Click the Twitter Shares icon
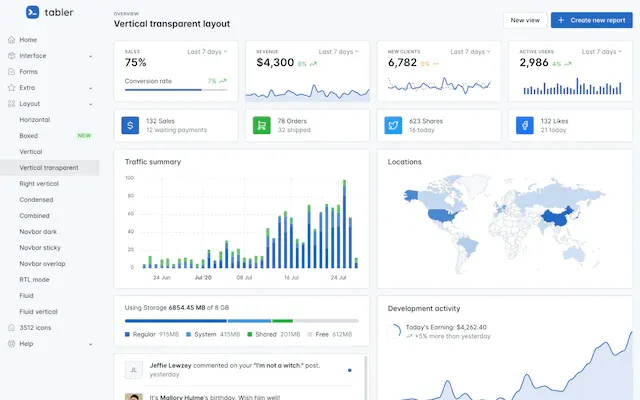640x400 pixels. 393,125
